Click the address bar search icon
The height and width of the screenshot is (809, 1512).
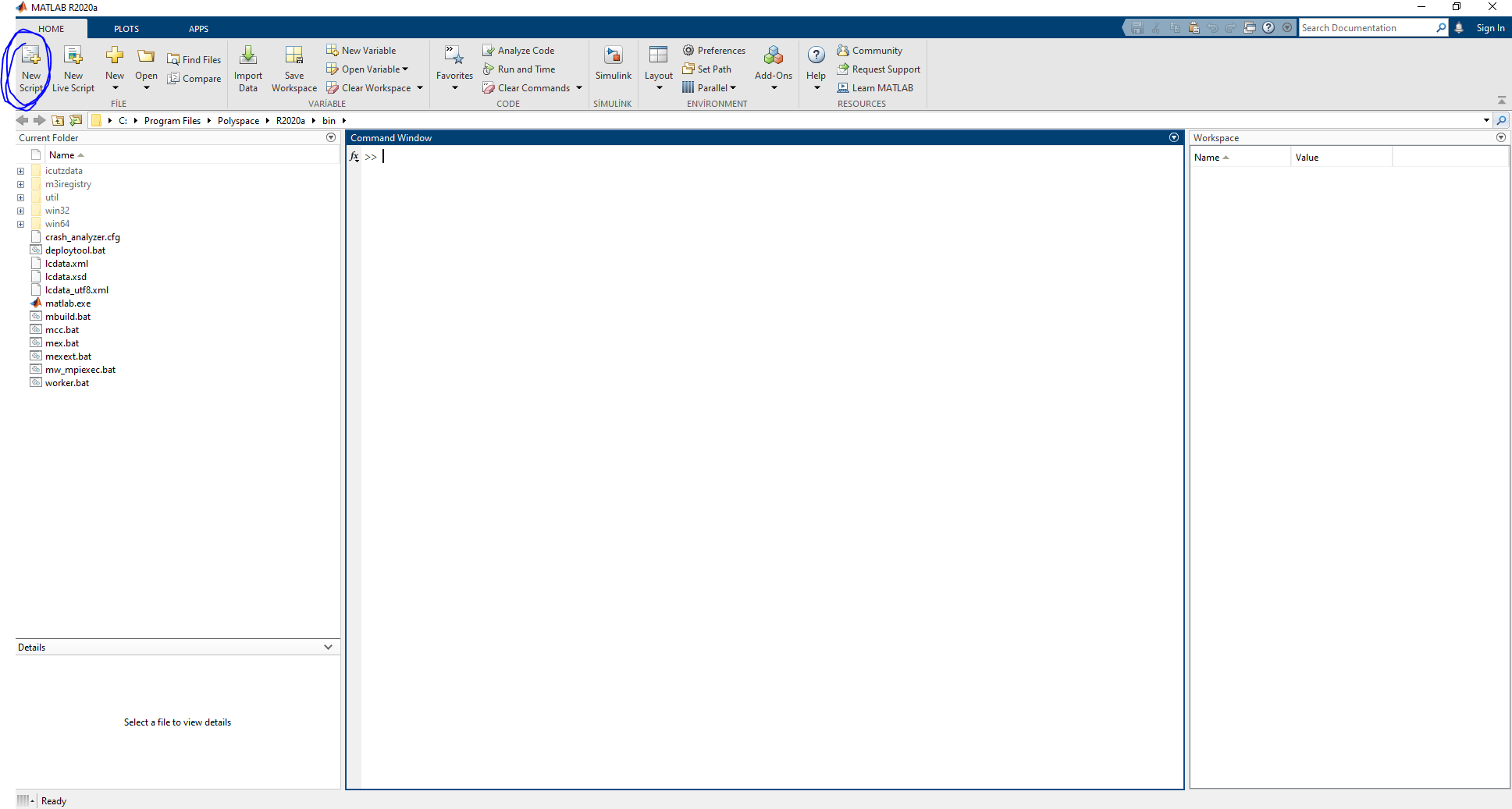1501,120
